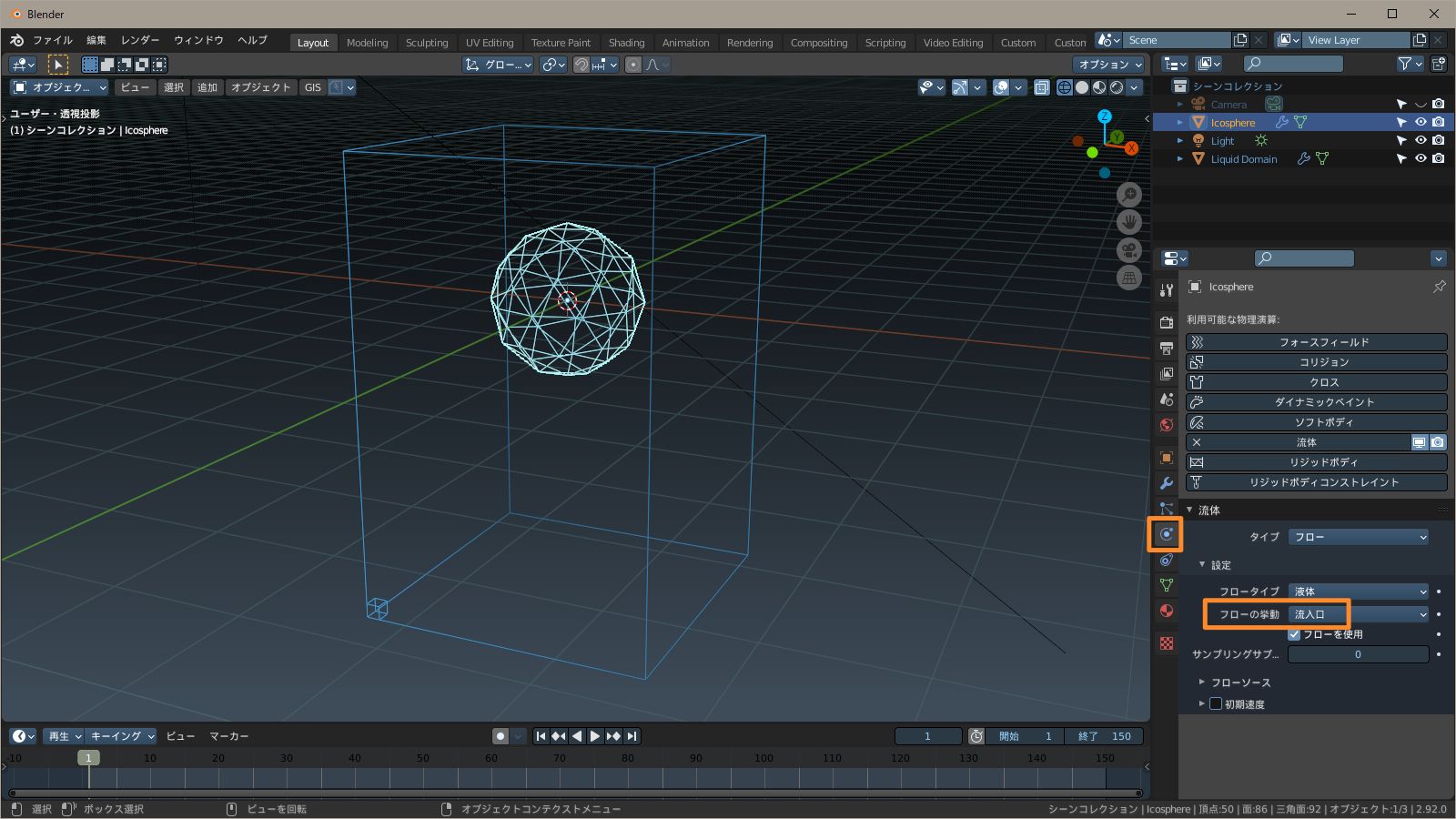Toggle snapping magnet button
Viewport: 1456px width, 819px height.
(581, 65)
